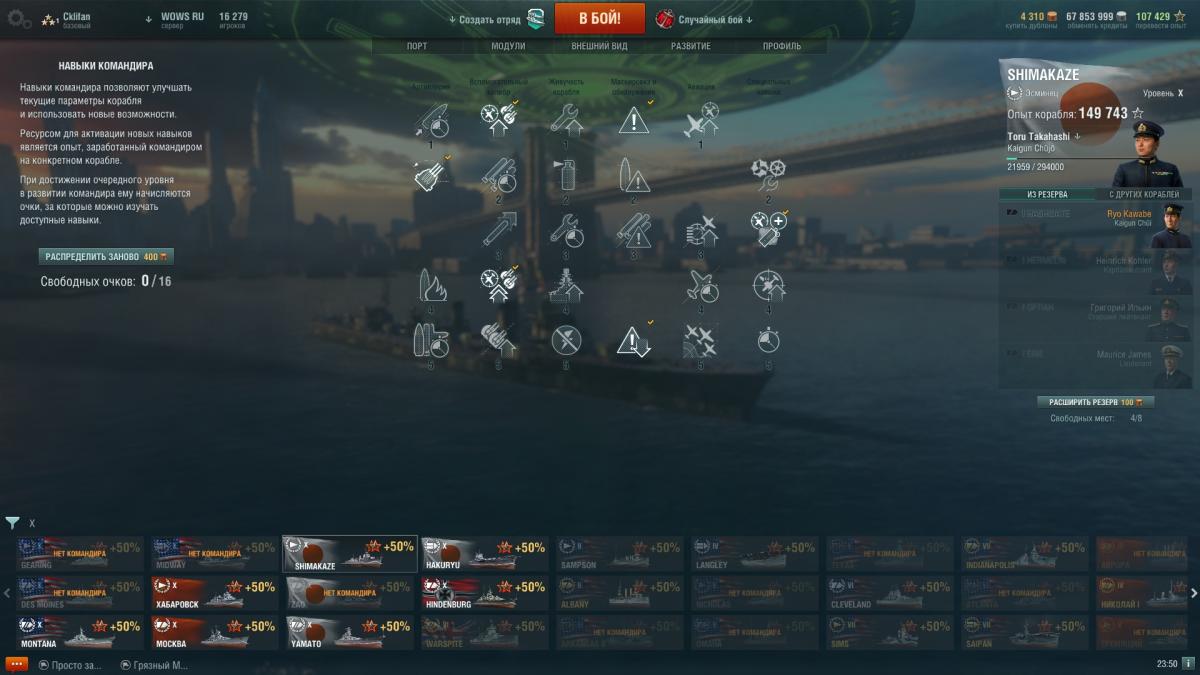Select the warning-triangle skill in the first row
The height and width of the screenshot is (675, 1200).
(634, 121)
